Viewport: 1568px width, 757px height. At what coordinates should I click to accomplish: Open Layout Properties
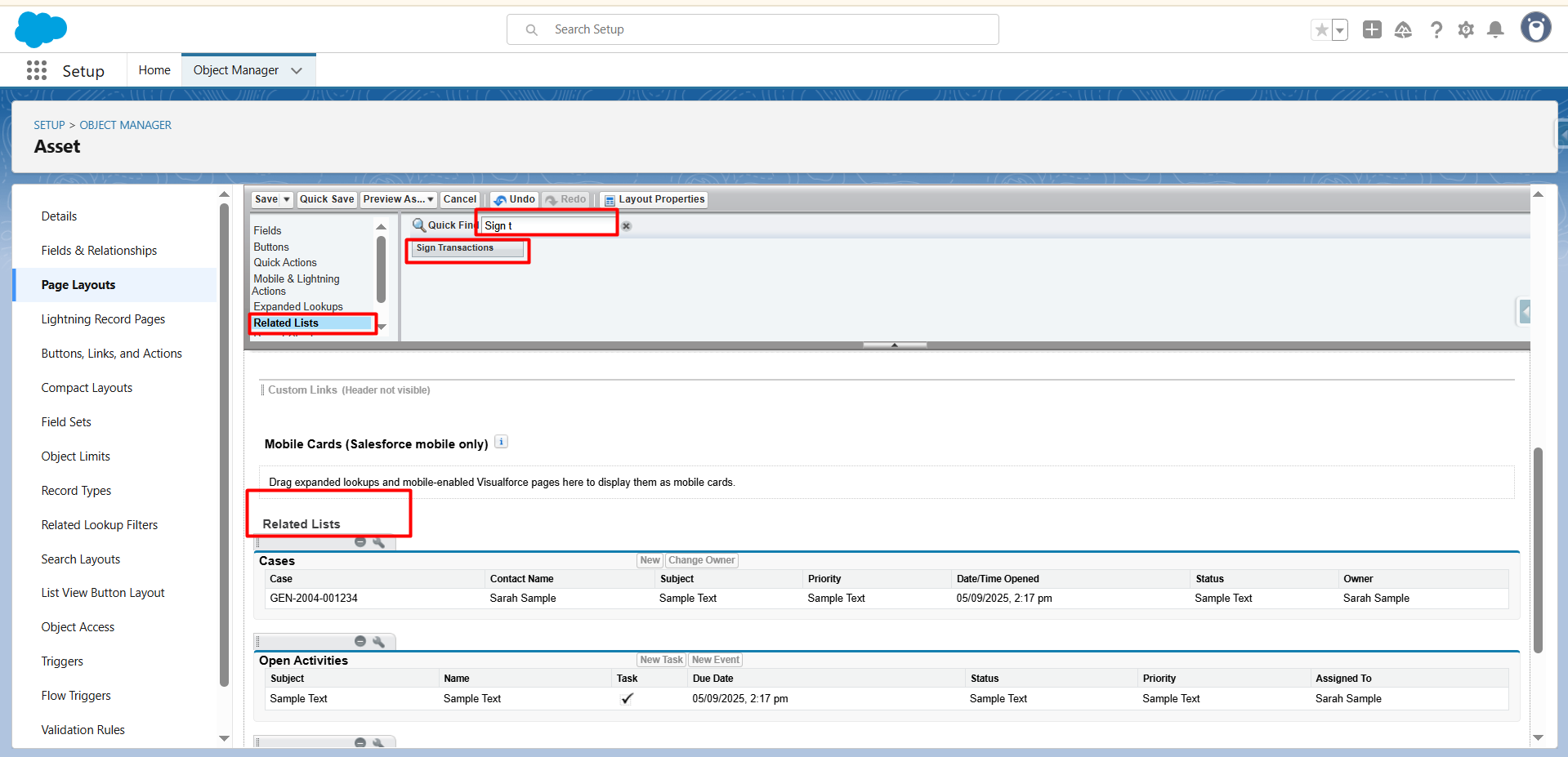654,199
